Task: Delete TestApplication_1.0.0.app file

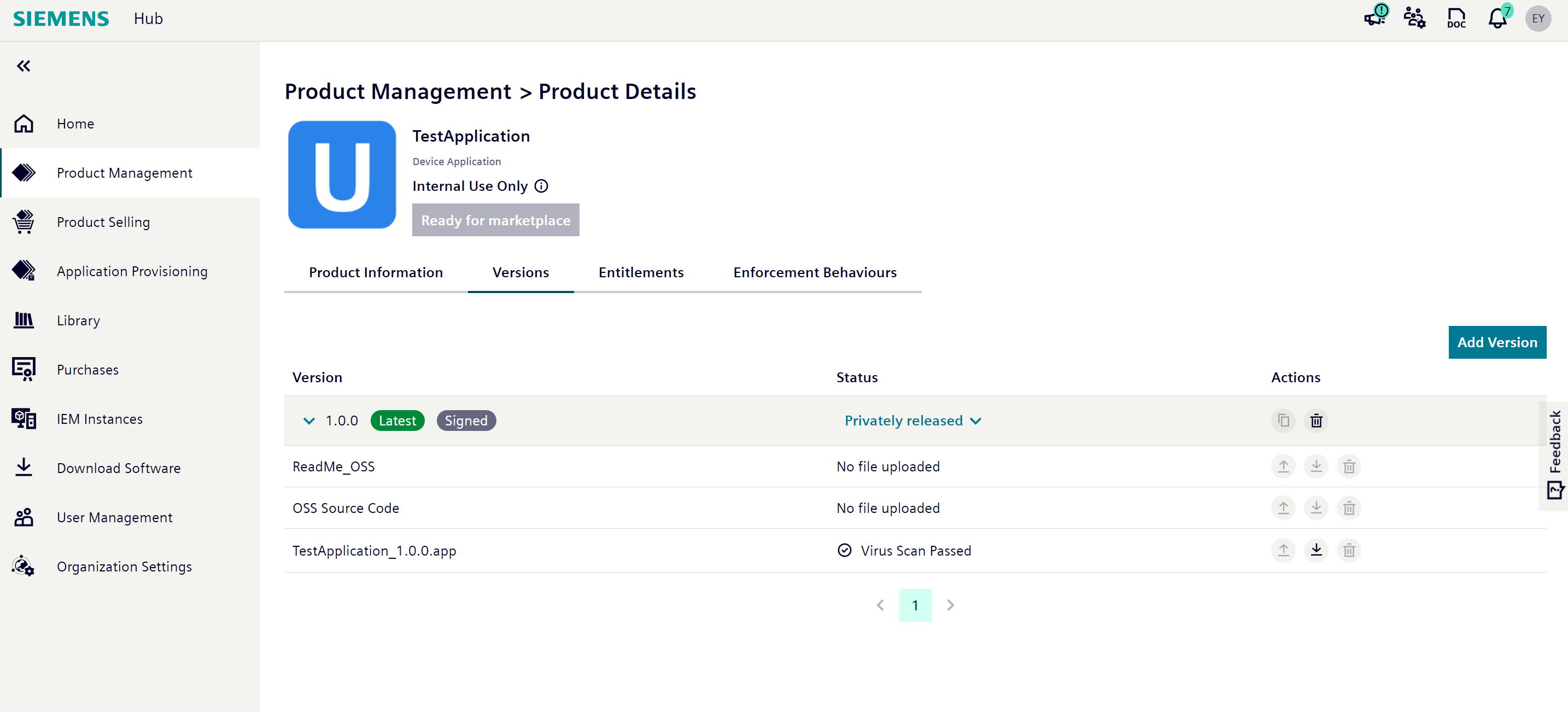Action: (x=1349, y=550)
